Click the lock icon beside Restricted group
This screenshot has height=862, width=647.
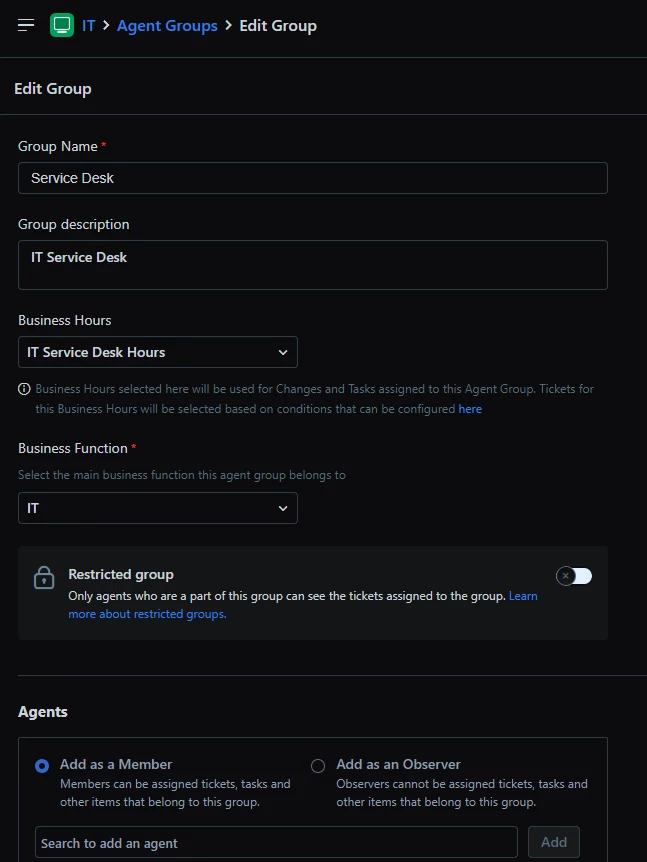pos(44,578)
